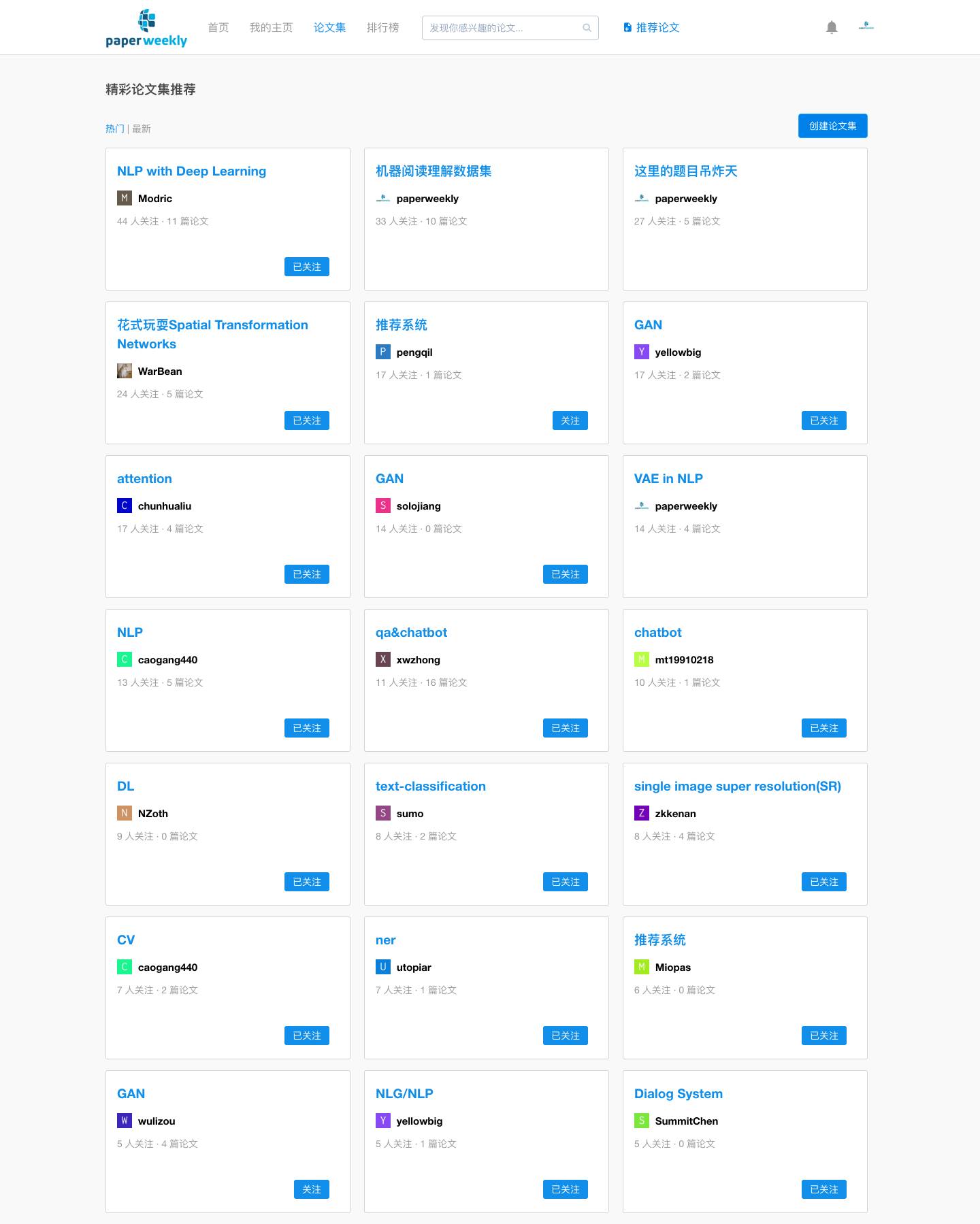This screenshot has height=1224, width=980.
Task: Toggle 已关注 on the ner card
Action: click(x=566, y=1036)
